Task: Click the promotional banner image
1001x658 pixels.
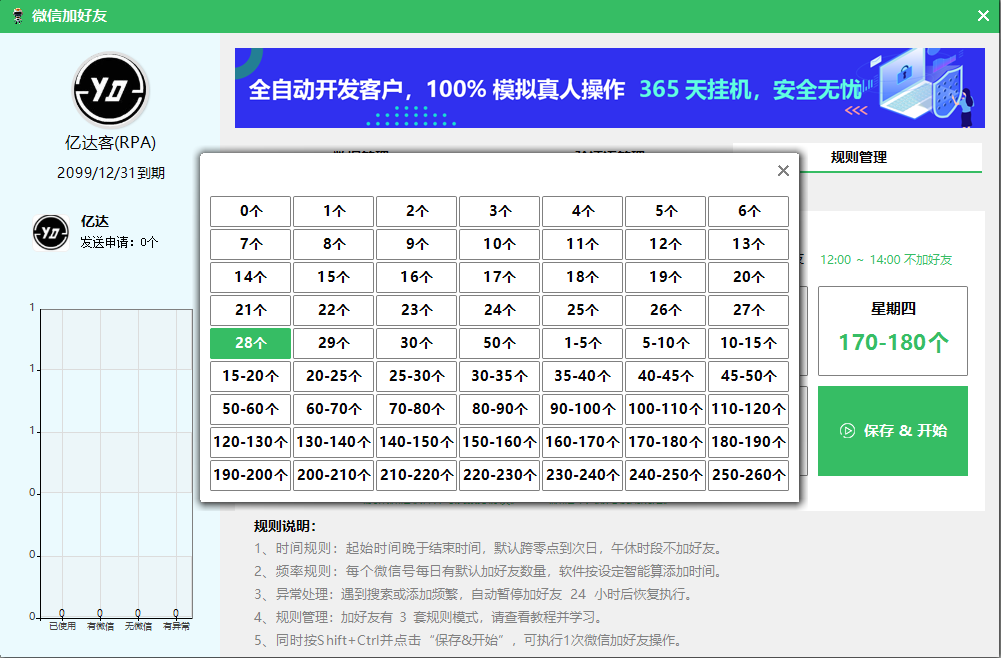Action: (610, 88)
